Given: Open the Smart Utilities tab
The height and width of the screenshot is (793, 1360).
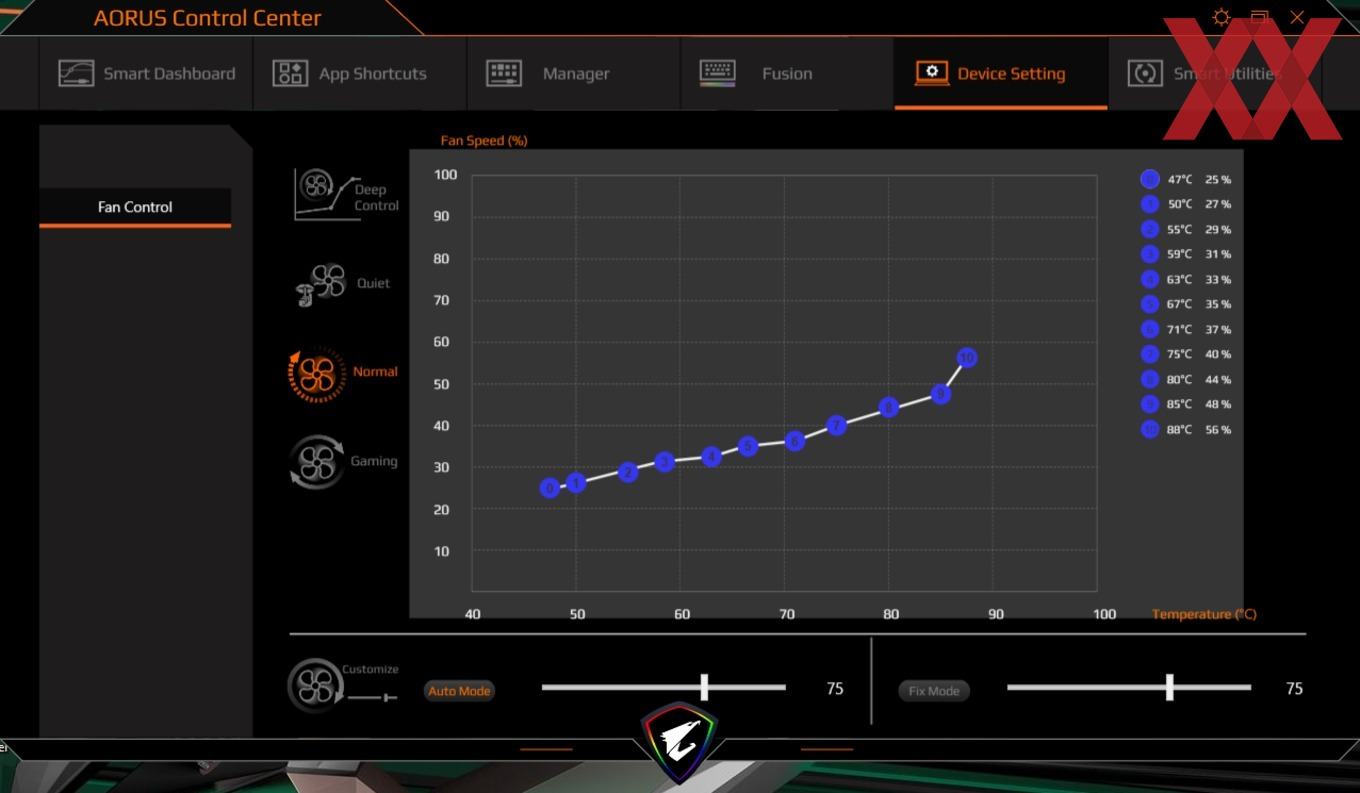Looking at the screenshot, I should [1214, 73].
